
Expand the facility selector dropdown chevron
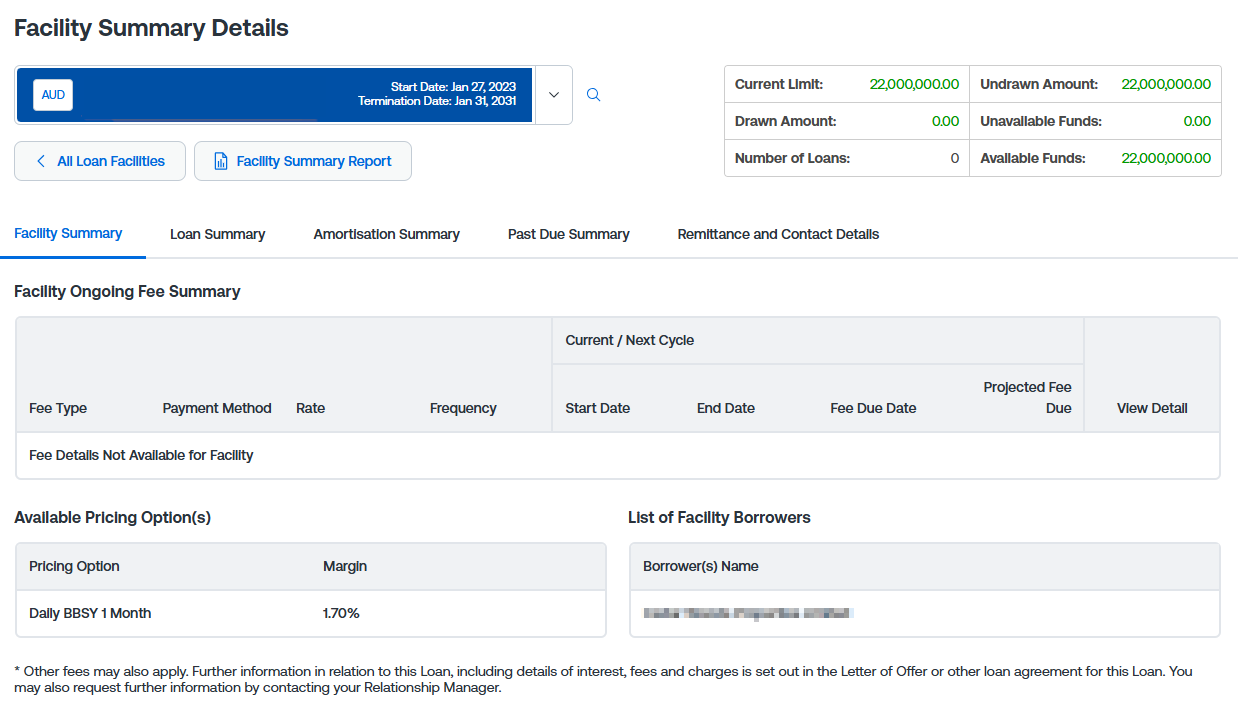(x=554, y=95)
